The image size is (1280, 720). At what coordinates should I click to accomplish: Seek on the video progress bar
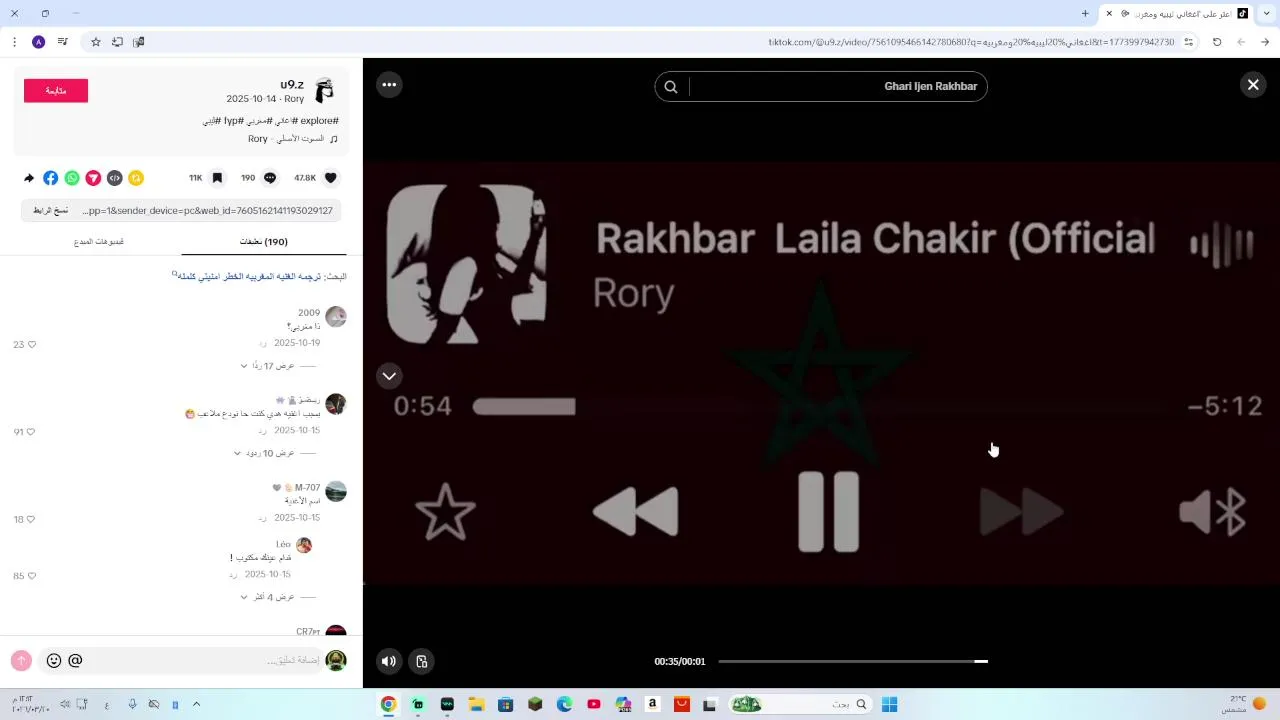pyautogui.click(x=853, y=661)
